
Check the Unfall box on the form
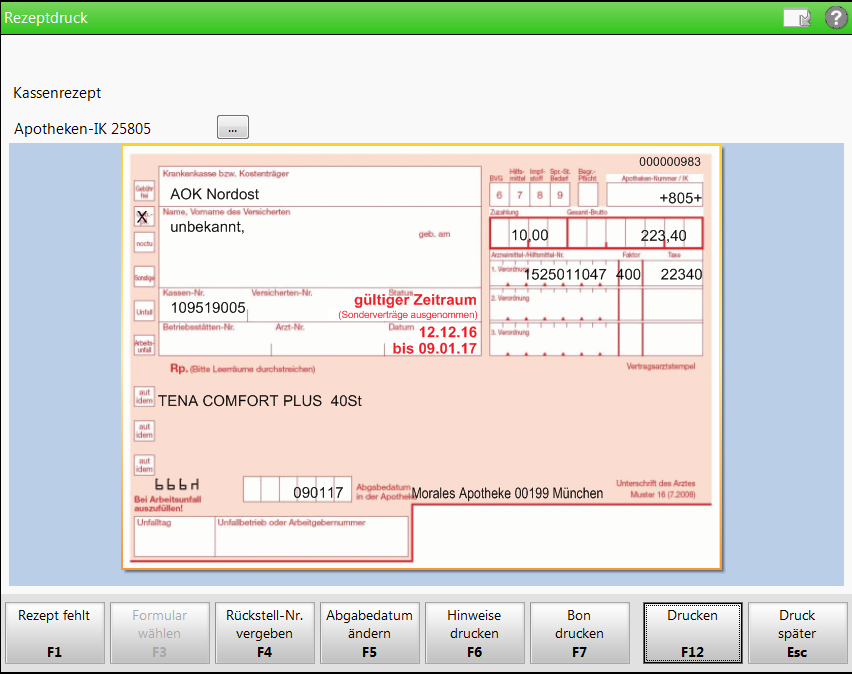coord(144,312)
